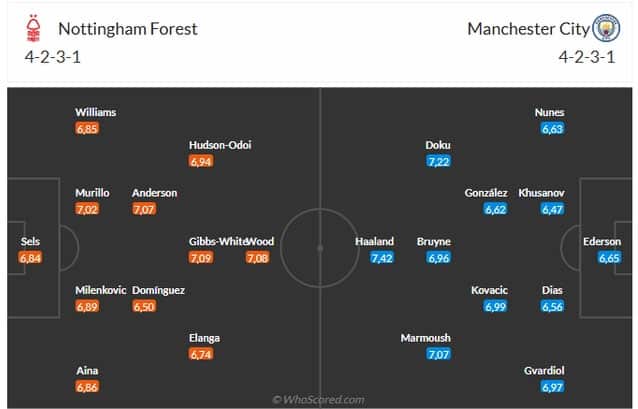This screenshot has height=409, width=638.
Task: Click the pitch center circle
Action: [x=320, y=247]
